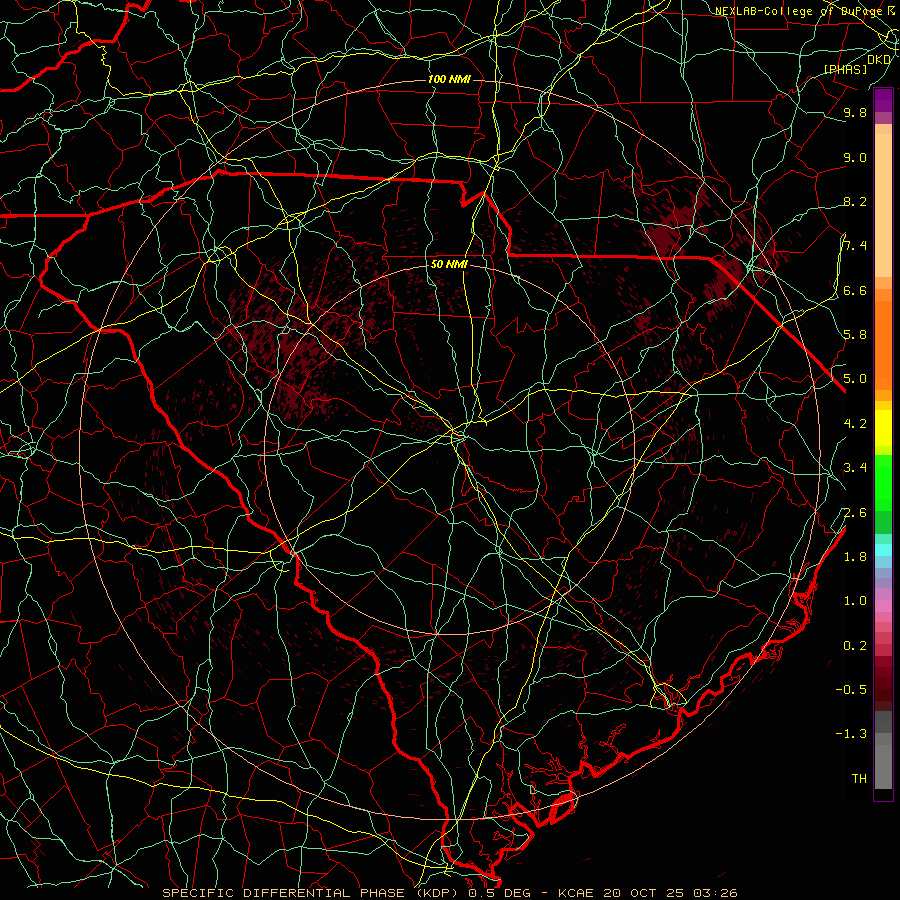Select the 3.4 scale value
Viewport: 900px width, 900px height.
coord(855,468)
